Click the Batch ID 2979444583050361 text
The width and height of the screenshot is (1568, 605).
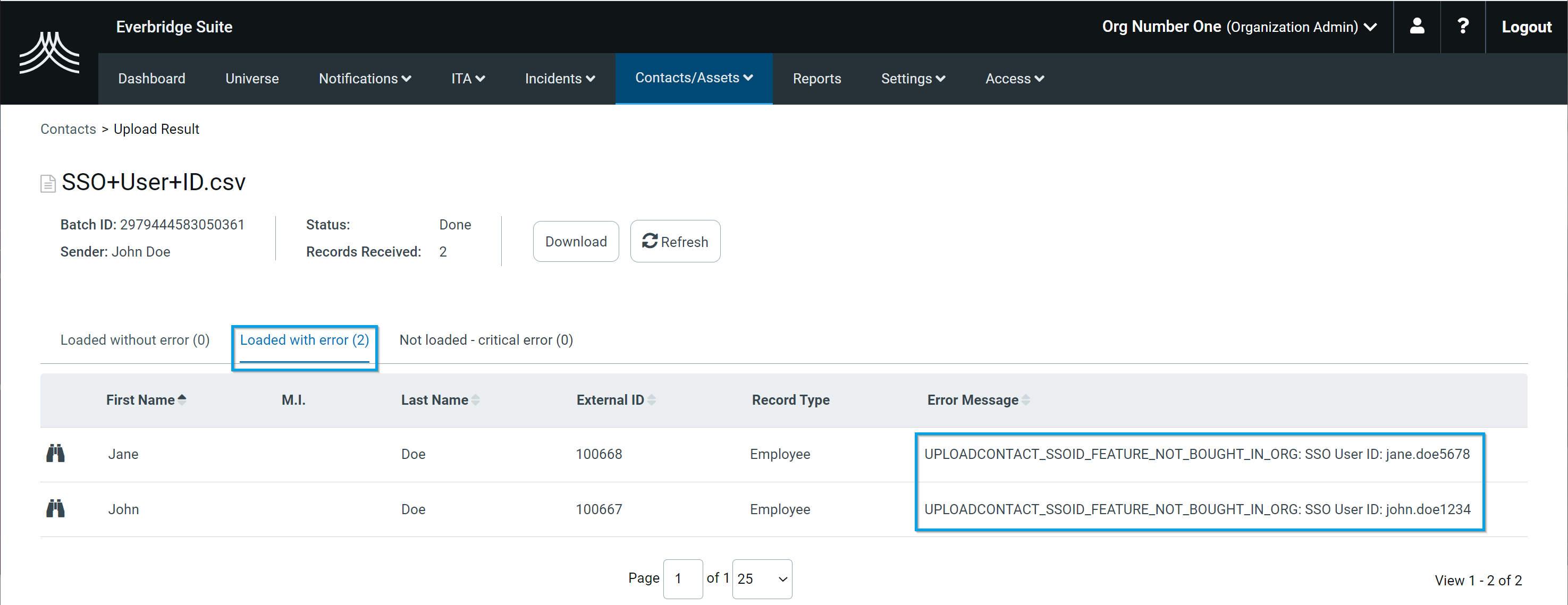click(152, 224)
